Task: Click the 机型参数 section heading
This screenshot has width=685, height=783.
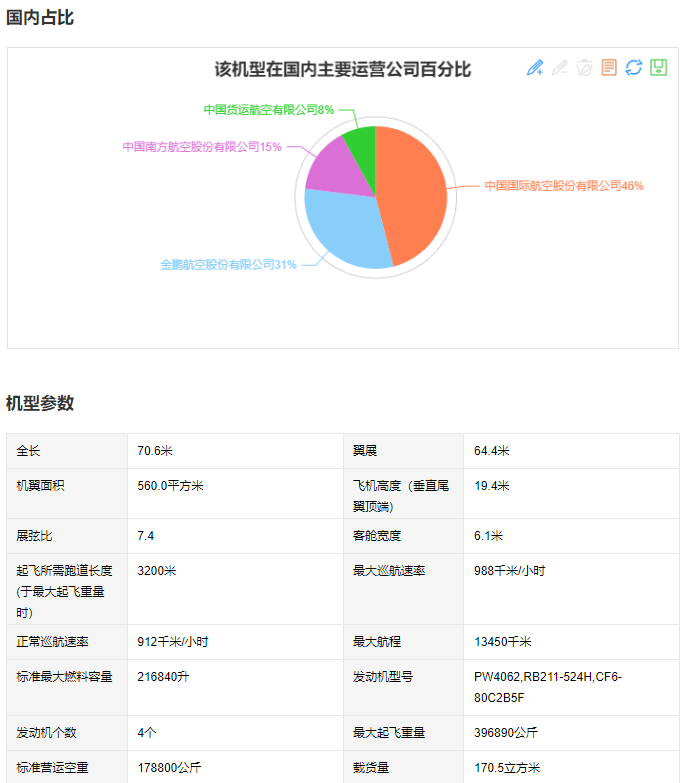Action: tap(40, 403)
